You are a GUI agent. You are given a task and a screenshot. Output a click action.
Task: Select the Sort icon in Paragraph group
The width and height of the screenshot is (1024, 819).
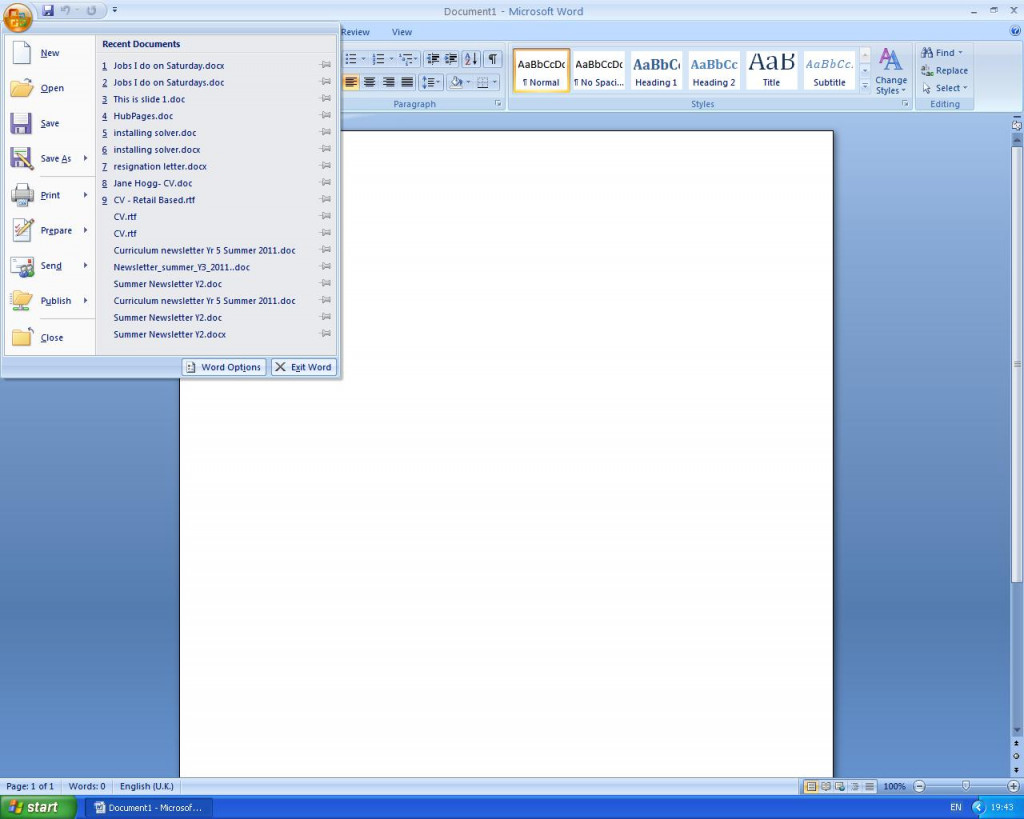click(471, 59)
